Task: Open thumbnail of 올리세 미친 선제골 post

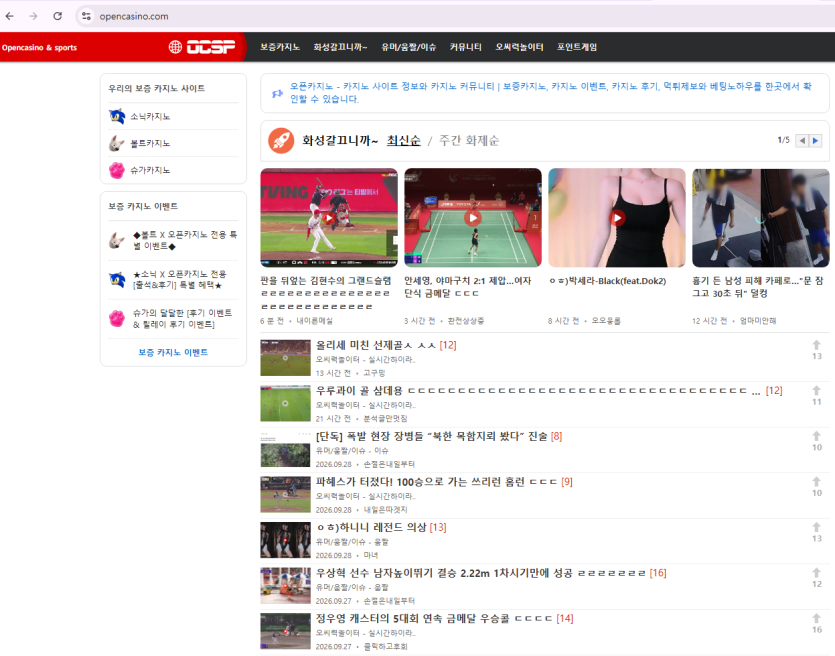Action: tap(285, 358)
